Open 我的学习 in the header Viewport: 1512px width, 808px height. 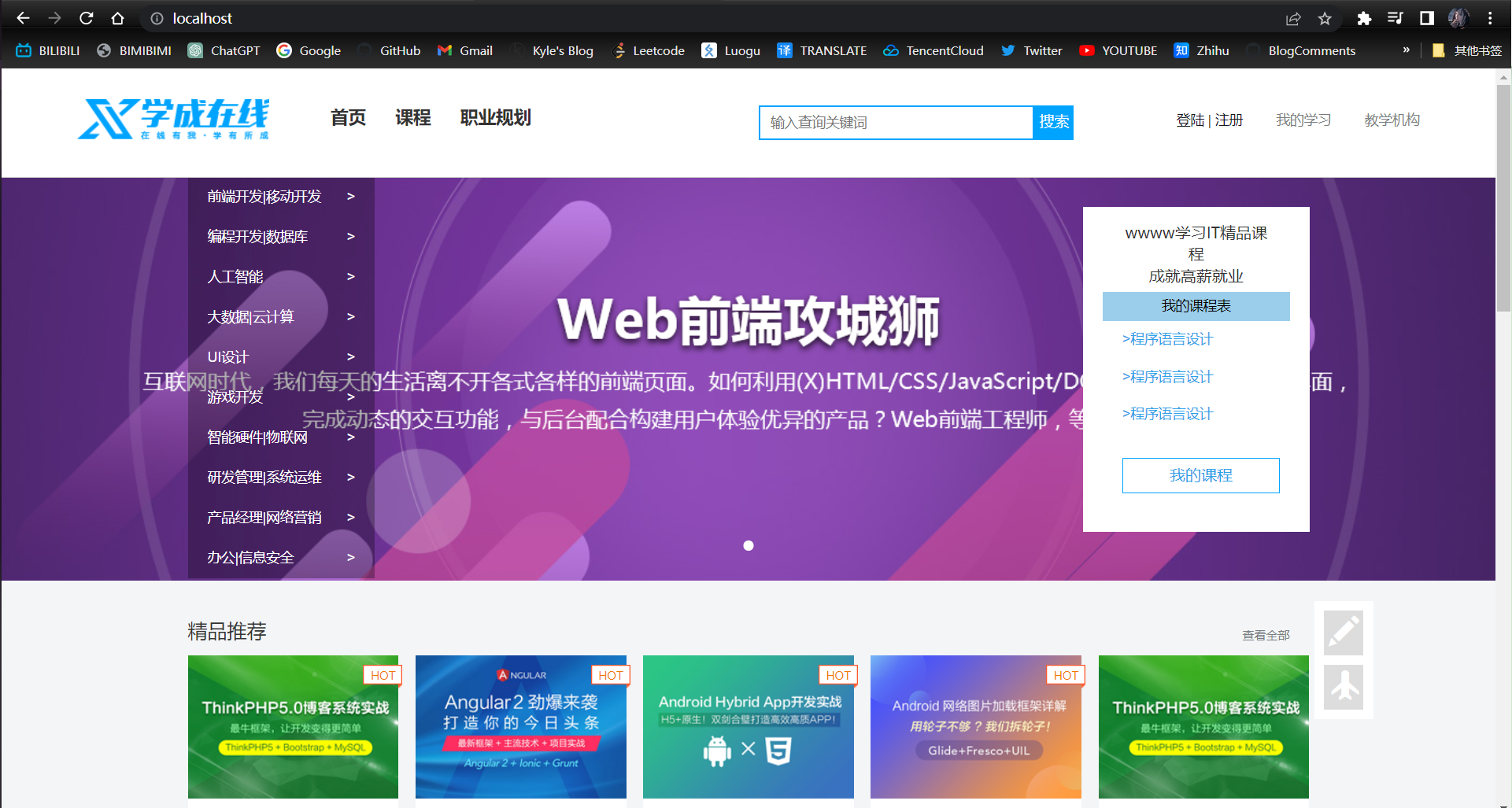pos(1303,120)
